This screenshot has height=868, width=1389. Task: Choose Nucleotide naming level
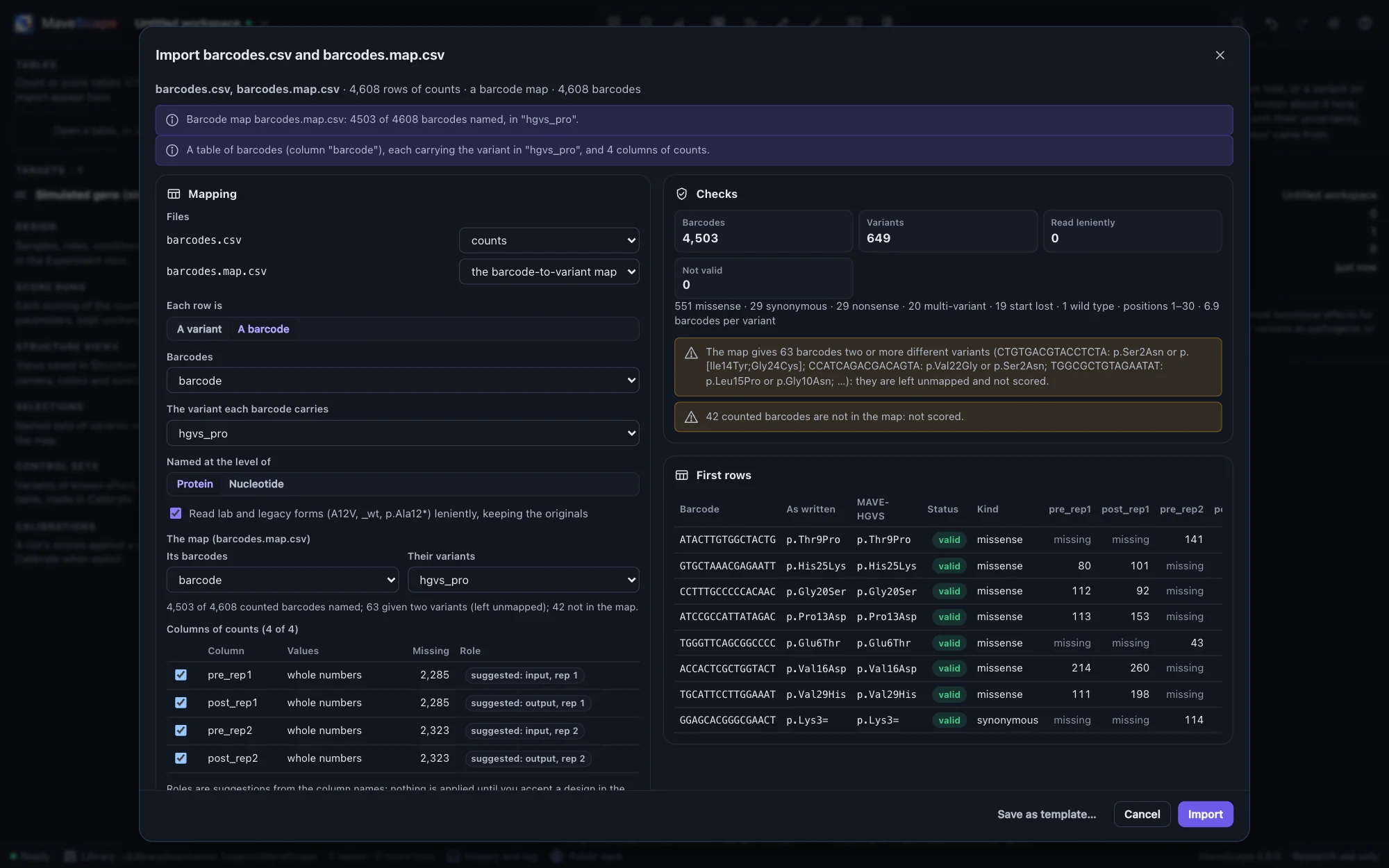click(x=256, y=484)
